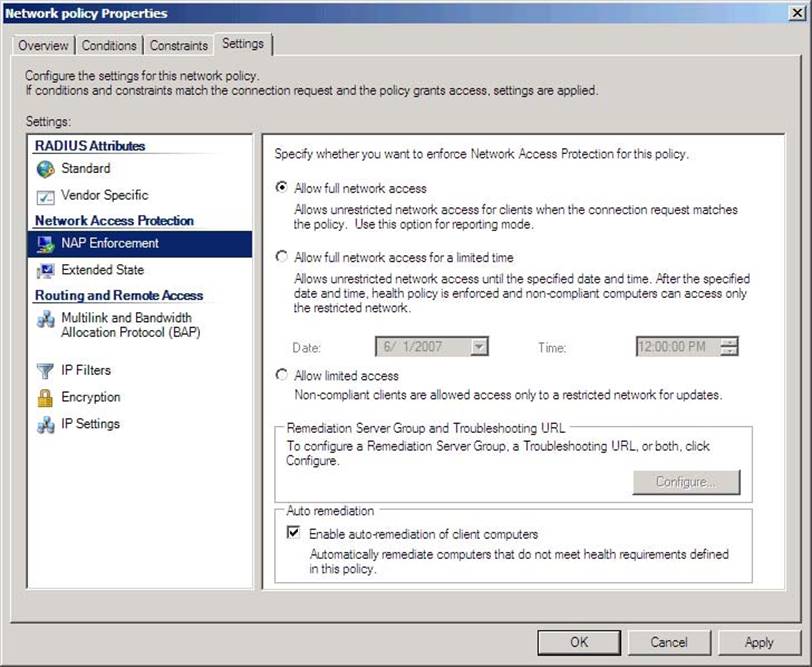The image size is (812, 667).
Task: Click the Multilink and Bandwidth network icon
Action: [x=45, y=319]
